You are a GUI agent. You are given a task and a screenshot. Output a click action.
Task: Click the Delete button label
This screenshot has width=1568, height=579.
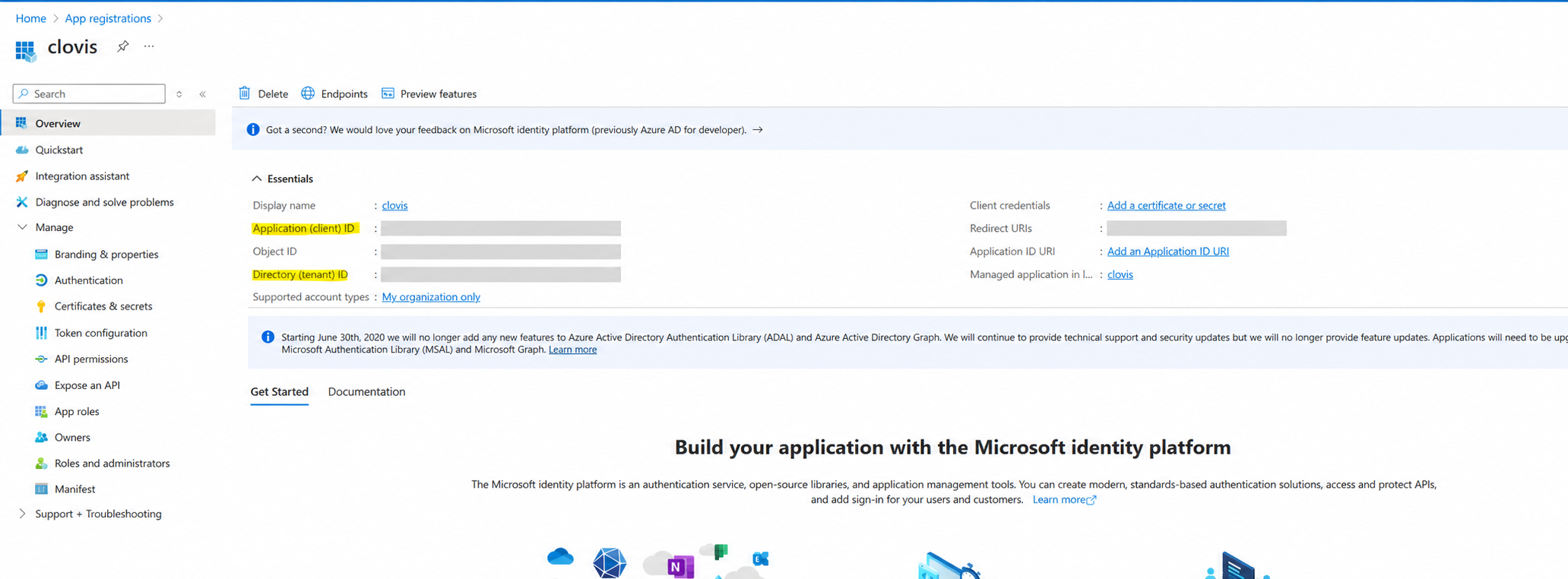[x=273, y=94]
